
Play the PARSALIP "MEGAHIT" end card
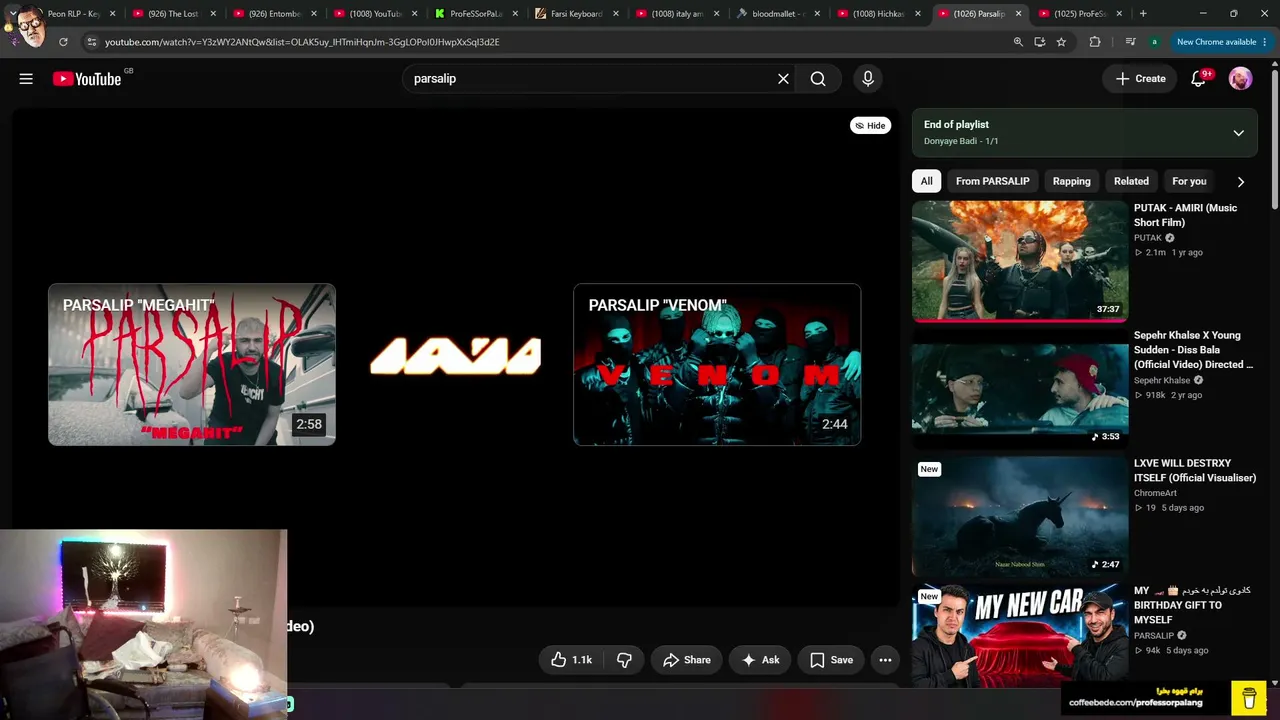pyautogui.click(x=192, y=364)
